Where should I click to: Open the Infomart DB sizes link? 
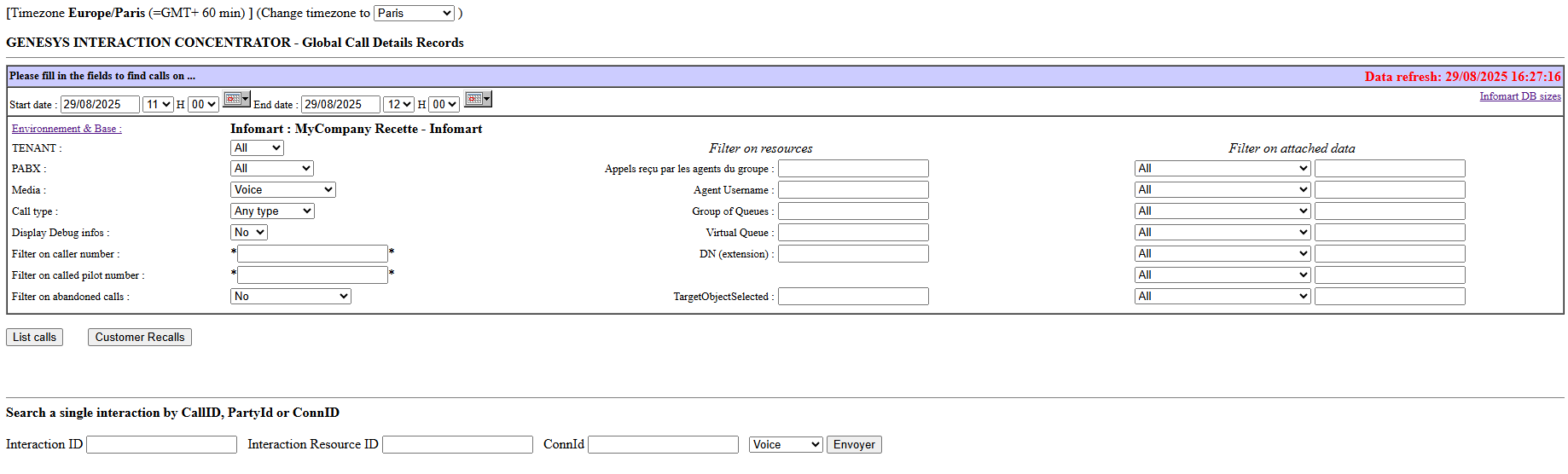(x=1519, y=96)
